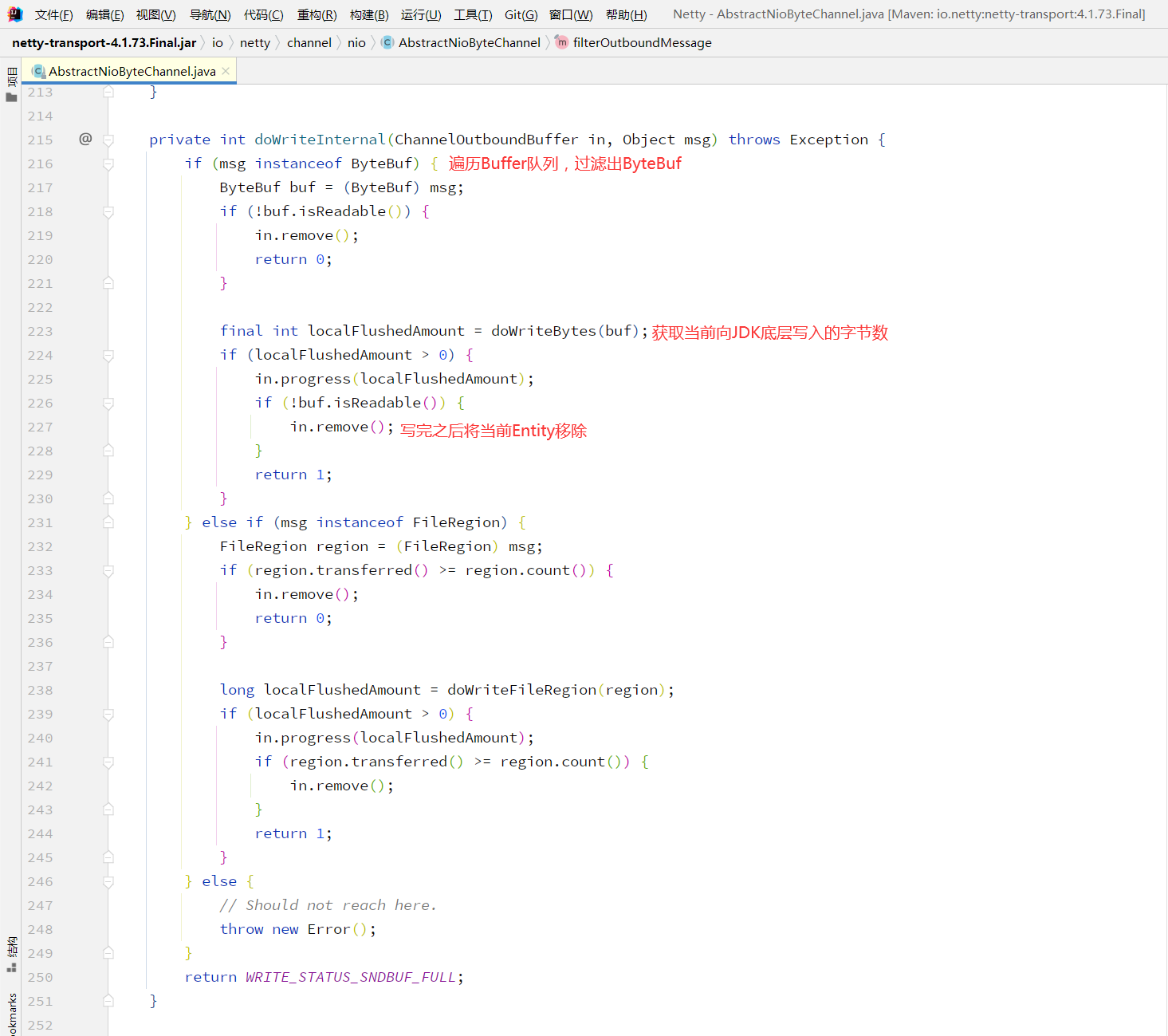Open the 窗口(W) menu
The width and height of the screenshot is (1168, 1036).
[571, 14]
